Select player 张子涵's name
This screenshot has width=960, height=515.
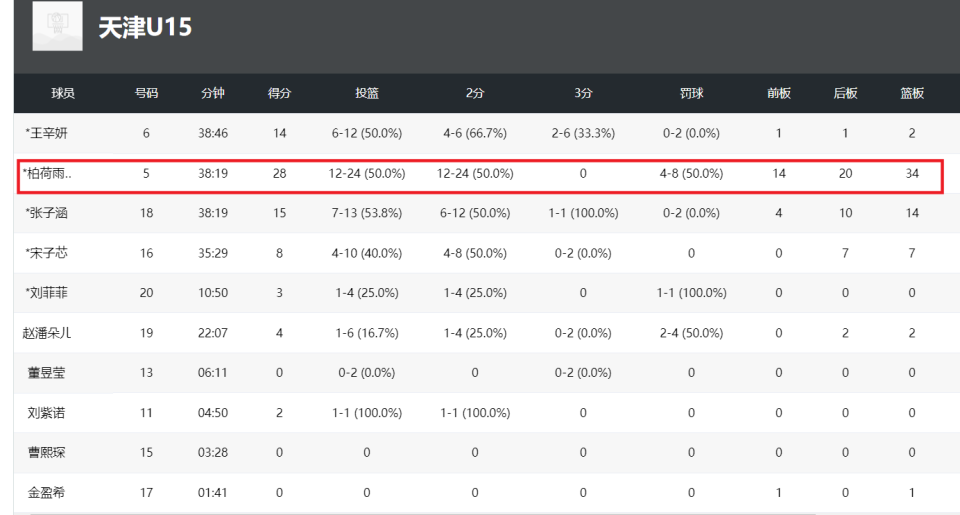coord(47,213)
